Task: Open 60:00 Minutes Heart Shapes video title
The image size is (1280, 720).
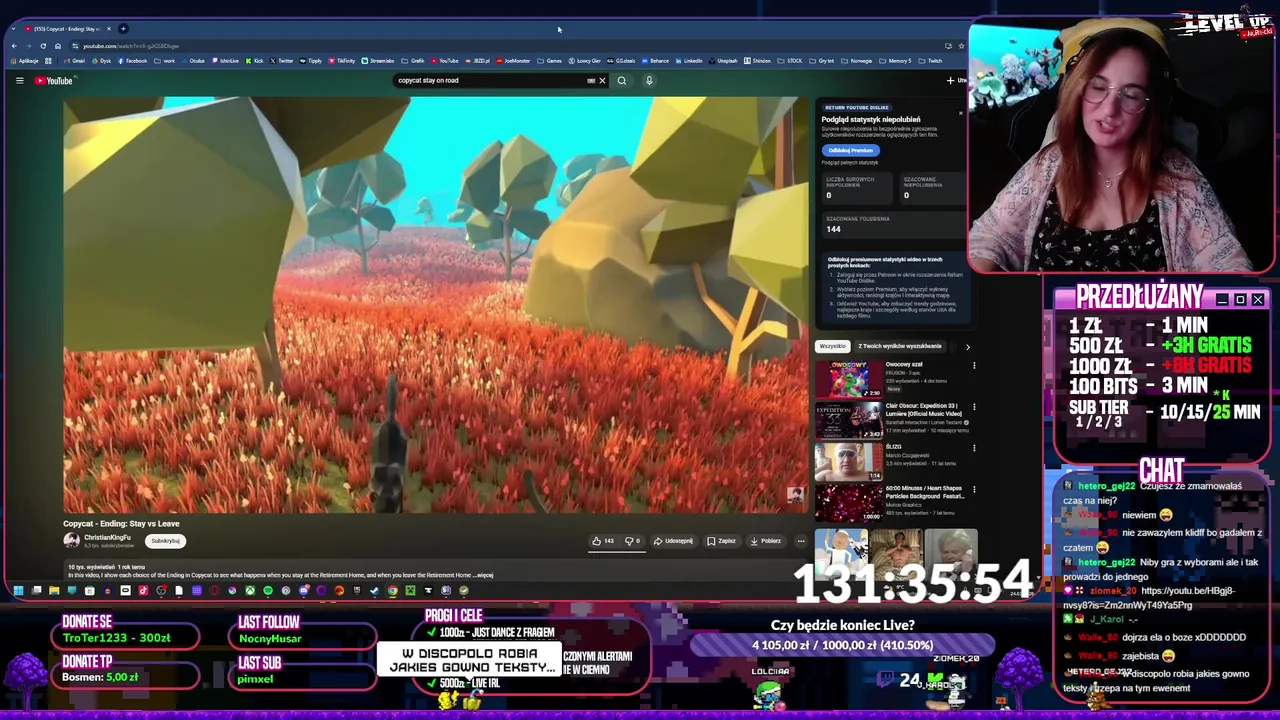Action: (925, 492)
